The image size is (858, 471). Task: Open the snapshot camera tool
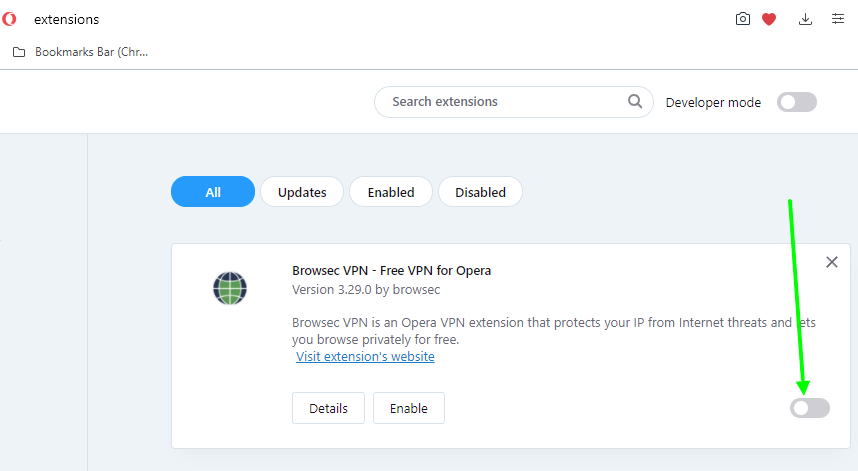(743, 19)
